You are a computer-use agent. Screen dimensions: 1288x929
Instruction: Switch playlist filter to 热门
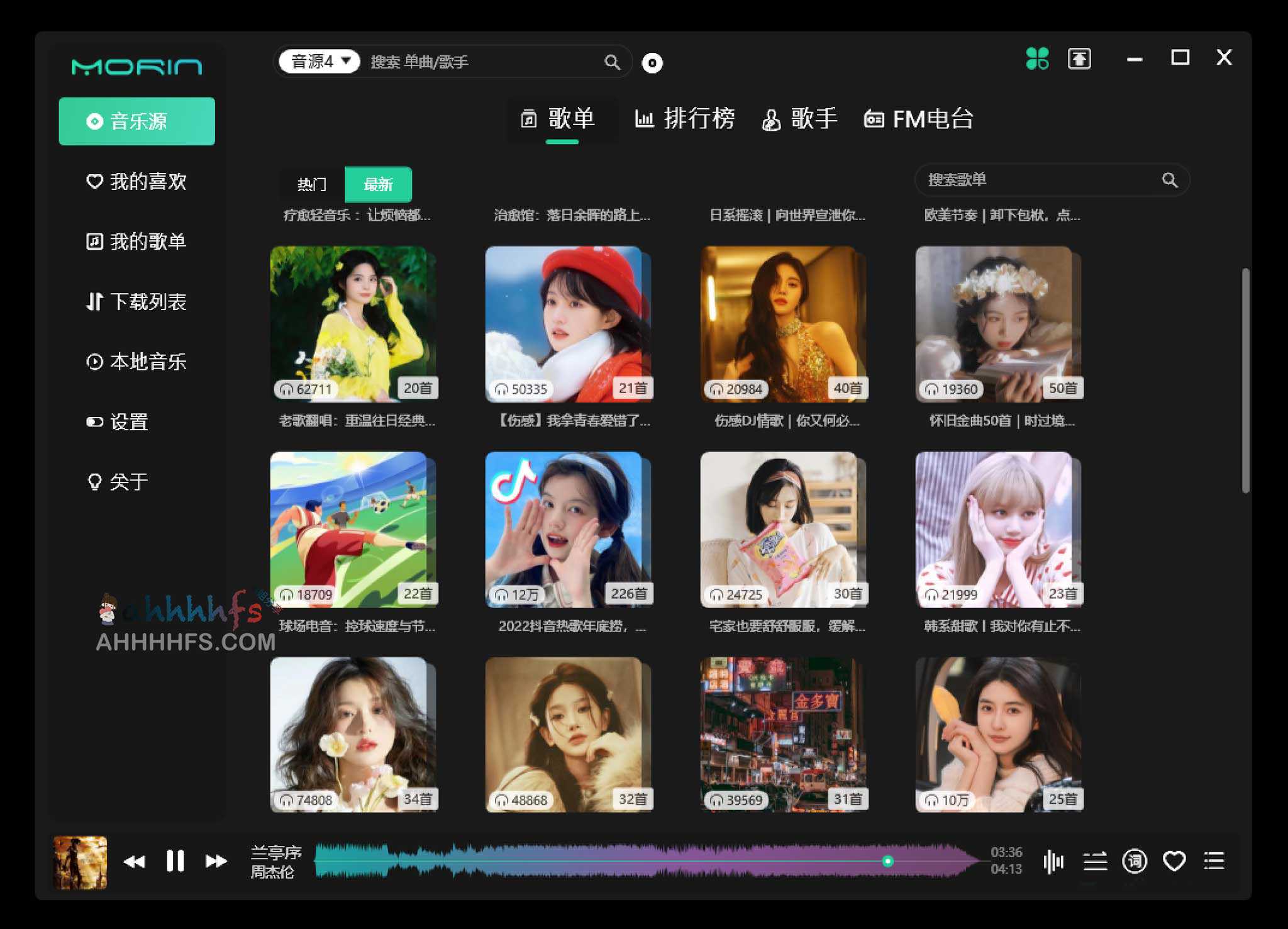pyautogui.click(x=313, y=184)
